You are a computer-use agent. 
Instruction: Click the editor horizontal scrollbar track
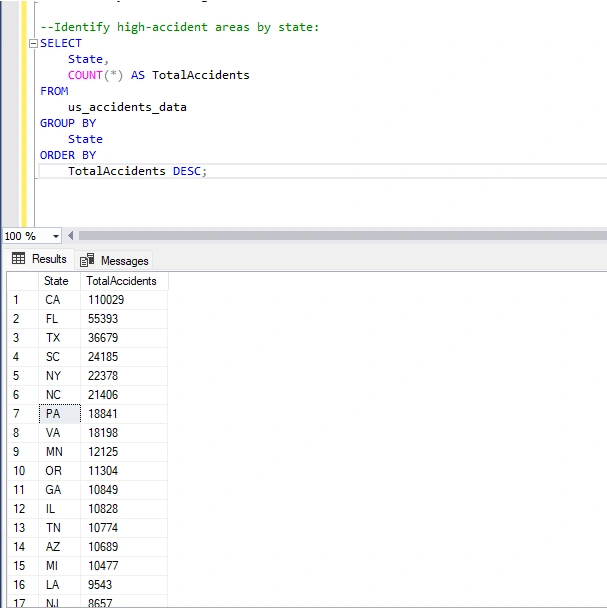[x=342, y=236]
